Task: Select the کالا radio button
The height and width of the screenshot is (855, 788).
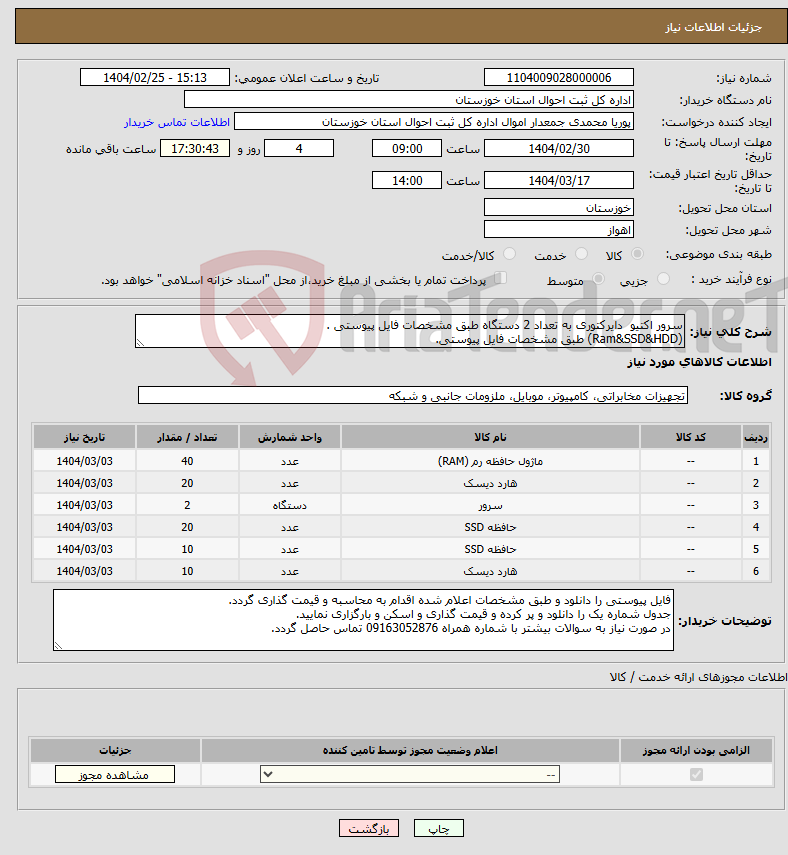Action: click(637, 254)
